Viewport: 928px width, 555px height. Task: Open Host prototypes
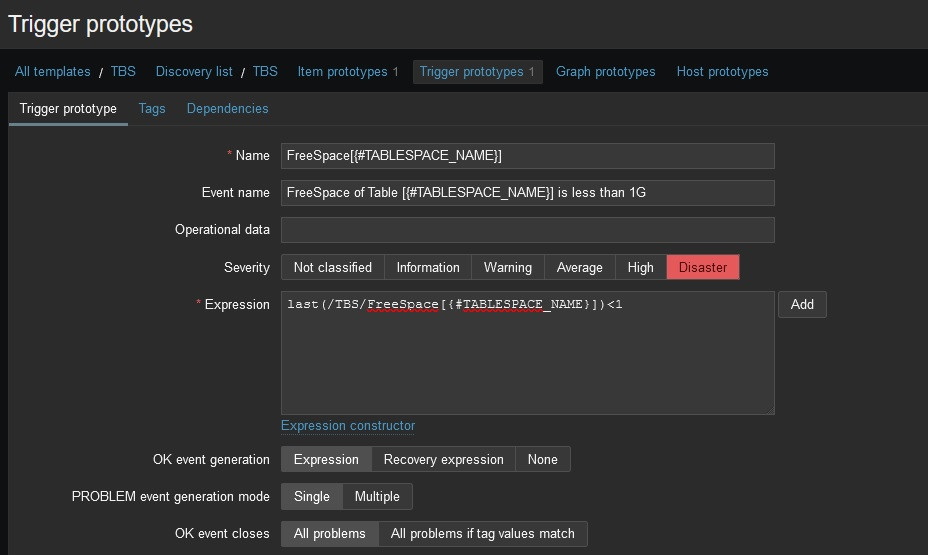[x=722, y=72]
